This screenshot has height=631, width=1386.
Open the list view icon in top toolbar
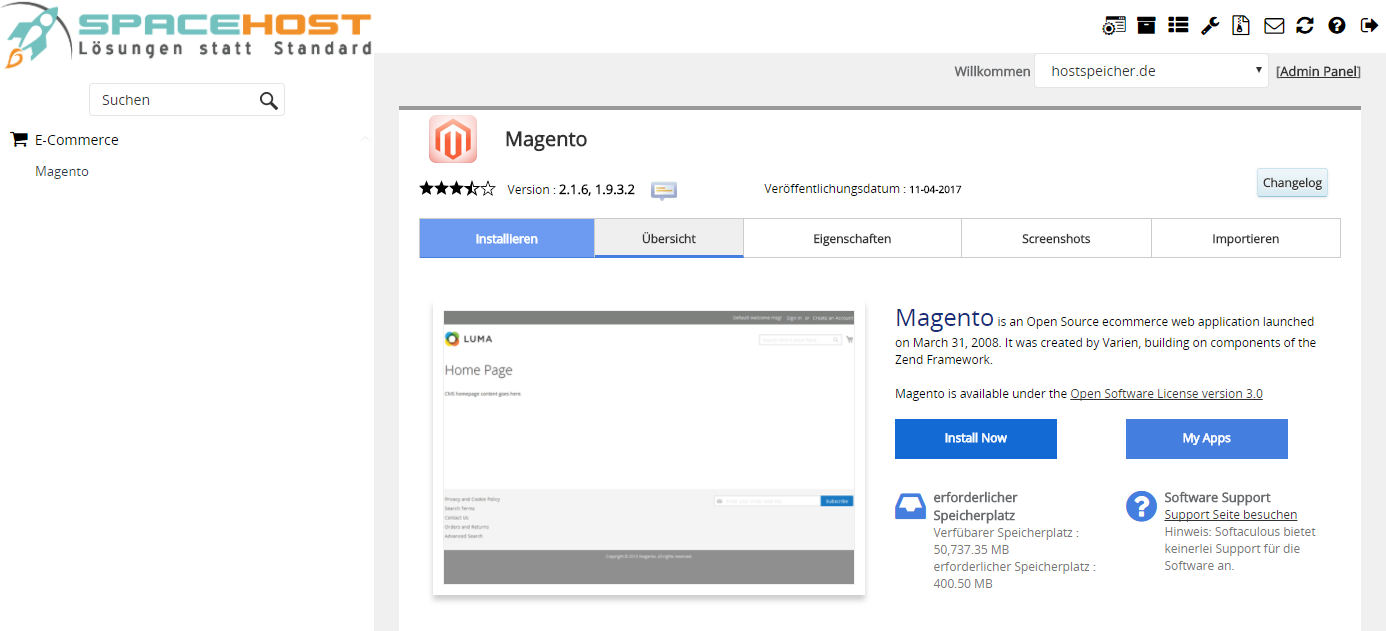(x=1178, y=25)
